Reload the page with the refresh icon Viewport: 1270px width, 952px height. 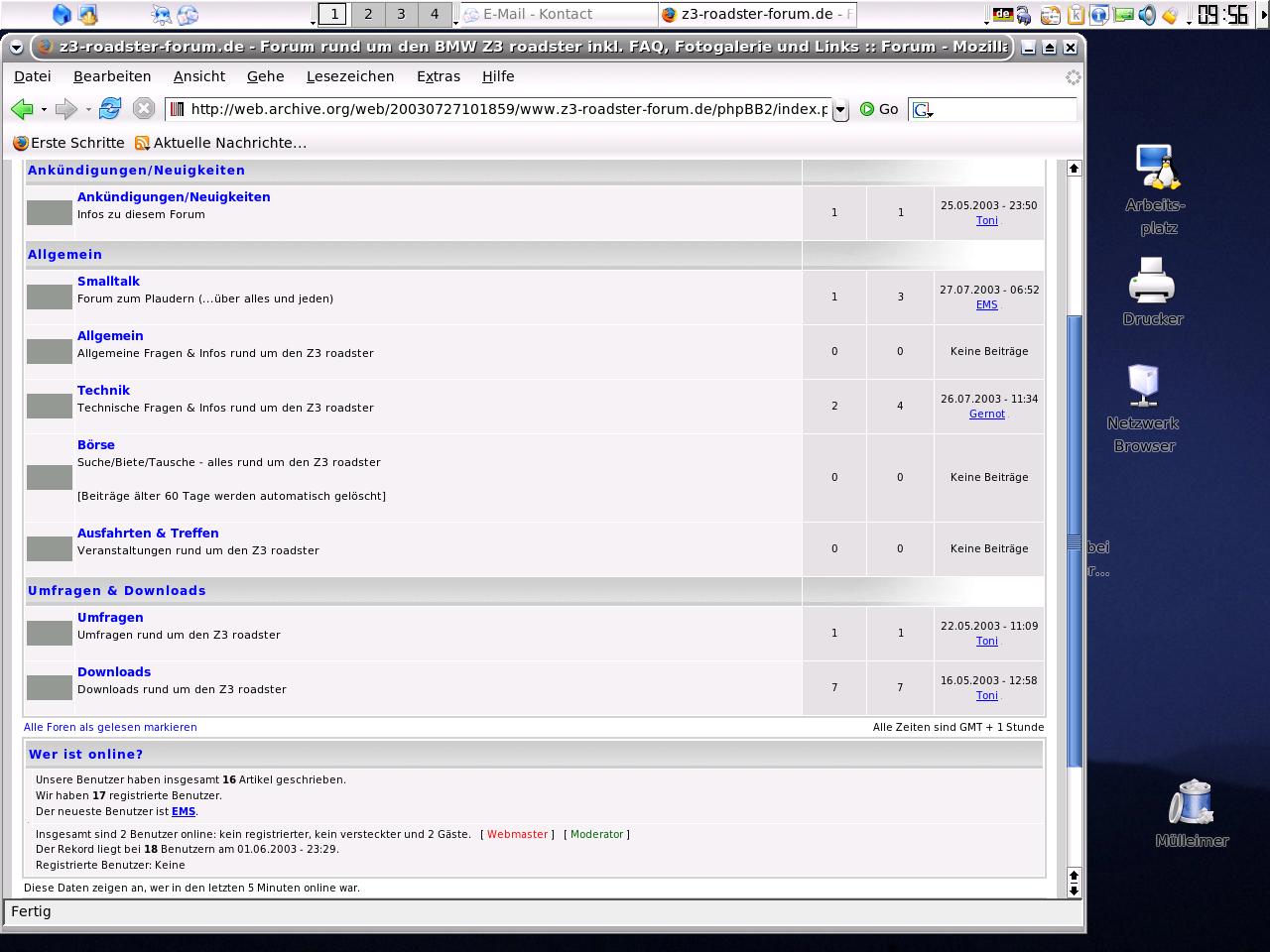(110, 109)
